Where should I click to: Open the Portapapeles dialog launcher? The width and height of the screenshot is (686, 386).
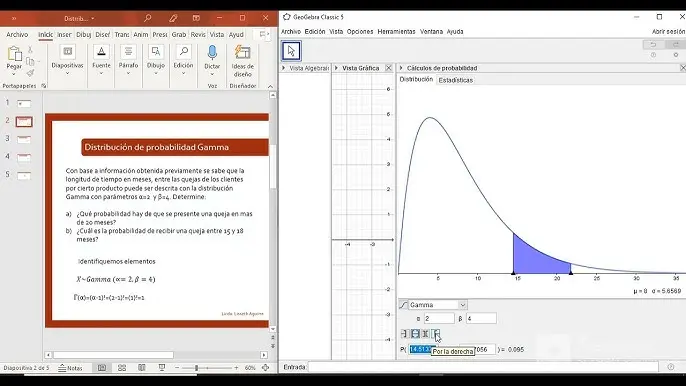click(x=44, y=86)
